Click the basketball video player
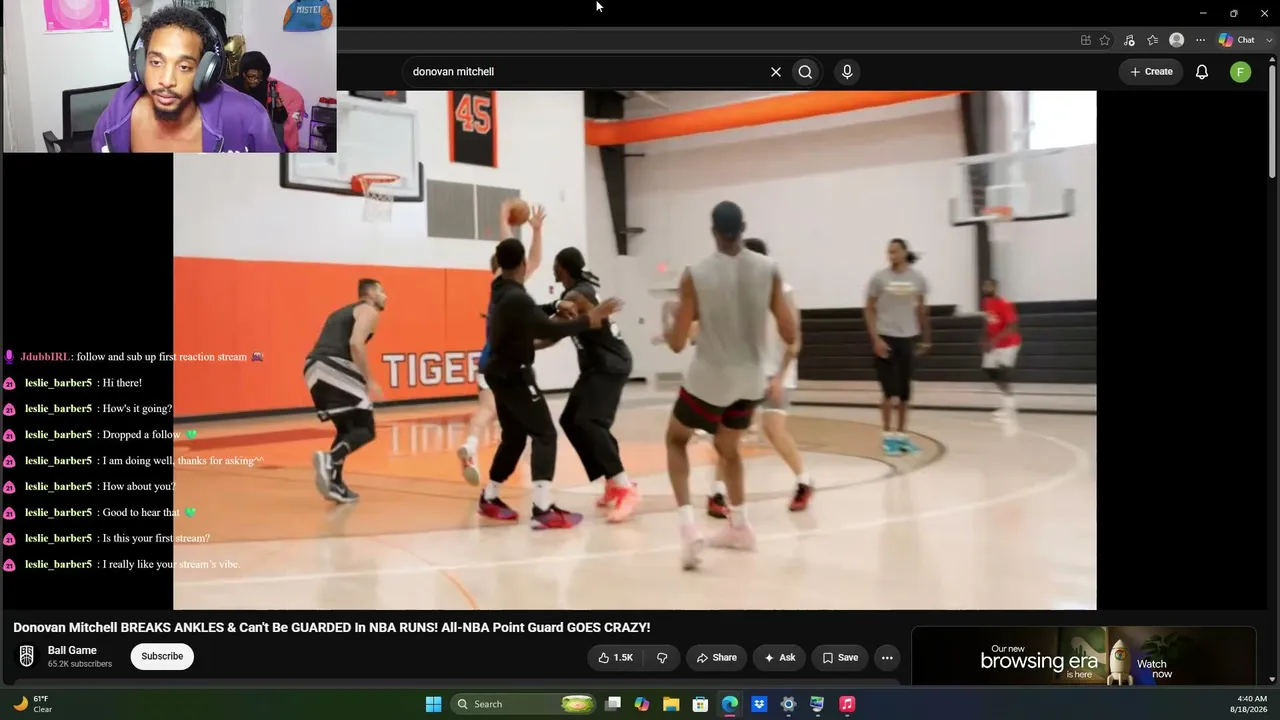The image size is (1280, 720). 635,350
